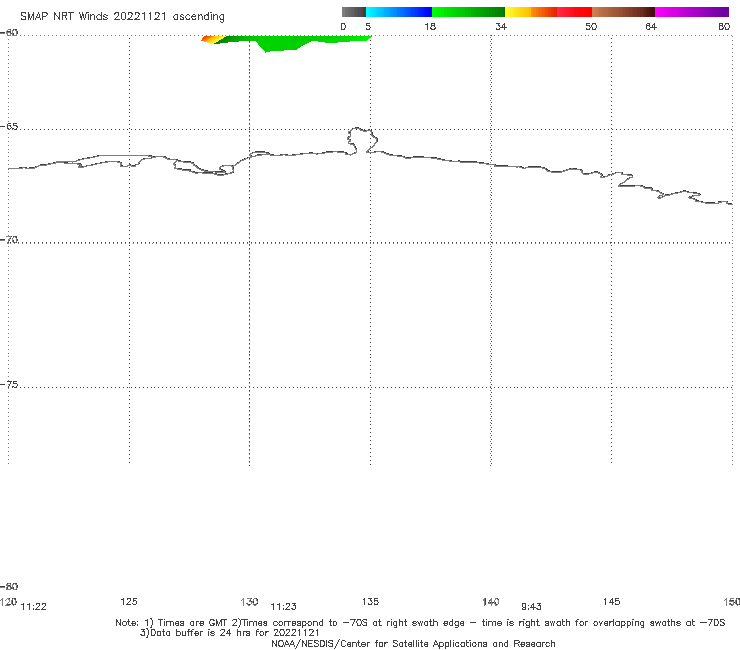The image size is (740, 650).
Task: Click the NOAA/NESDIS credit line
Action: [x=413, y=643]
